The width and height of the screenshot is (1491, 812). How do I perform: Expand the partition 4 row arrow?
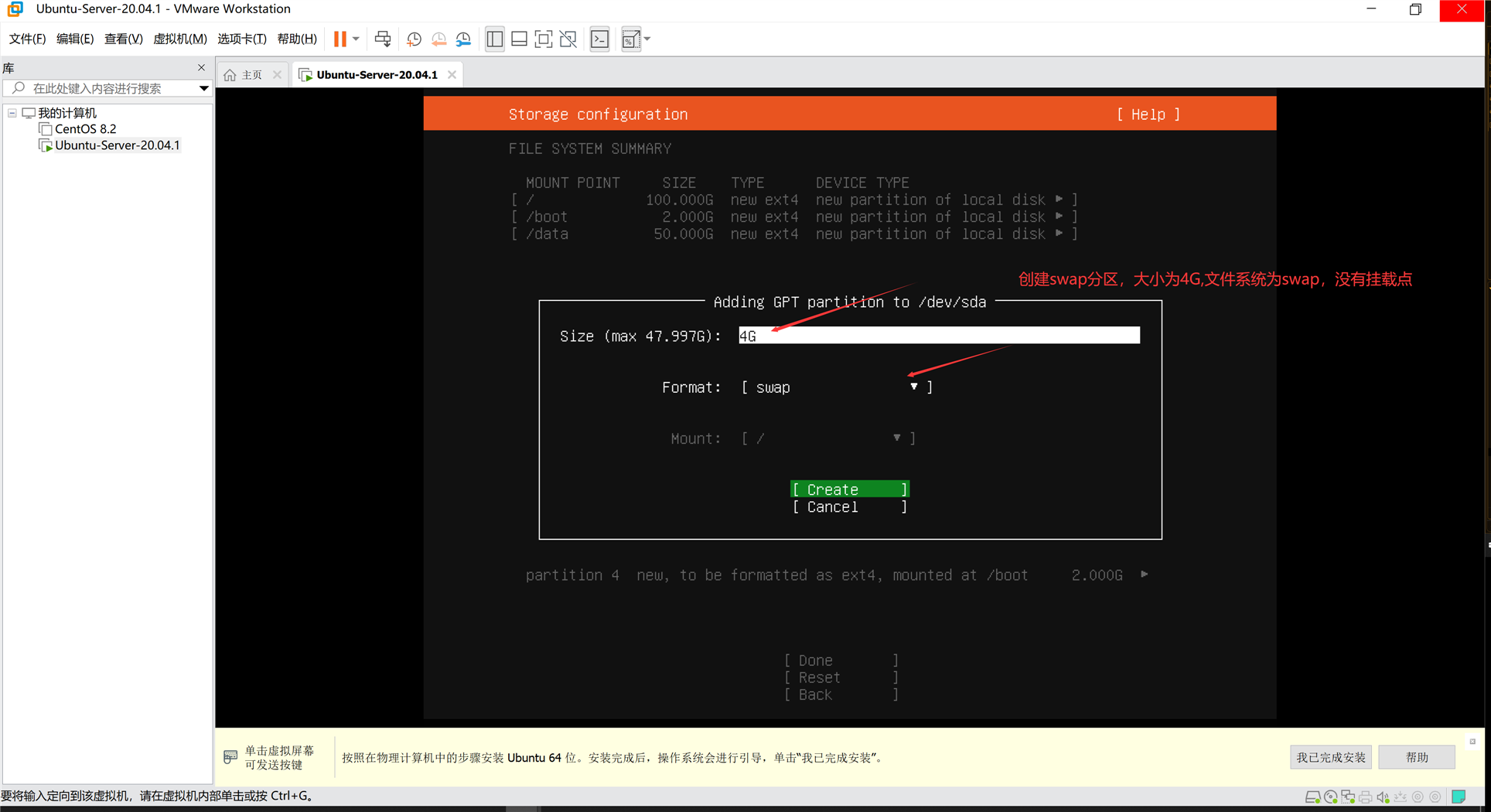point(1145,575)
